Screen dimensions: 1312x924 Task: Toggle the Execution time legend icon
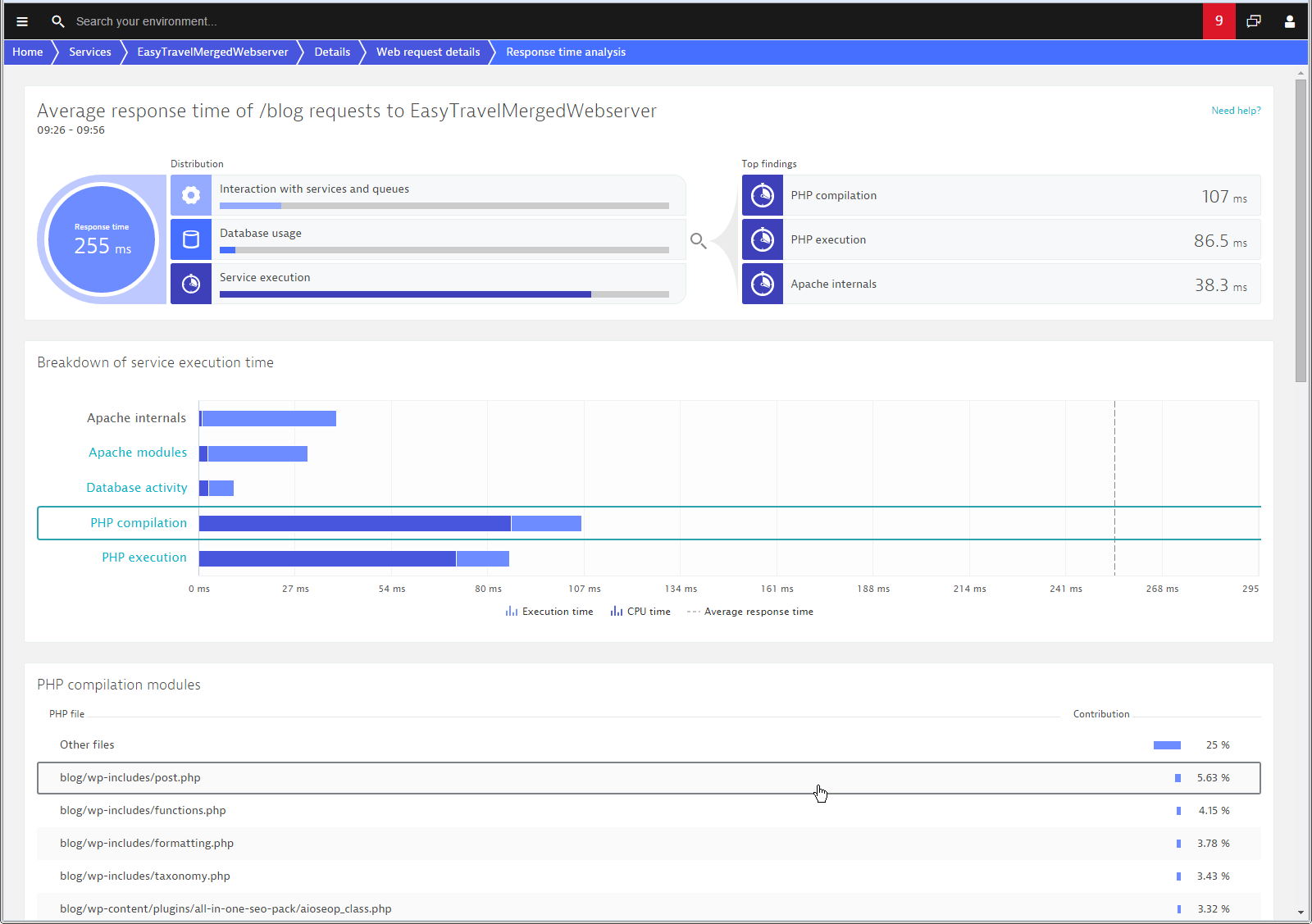coord(512,612)
